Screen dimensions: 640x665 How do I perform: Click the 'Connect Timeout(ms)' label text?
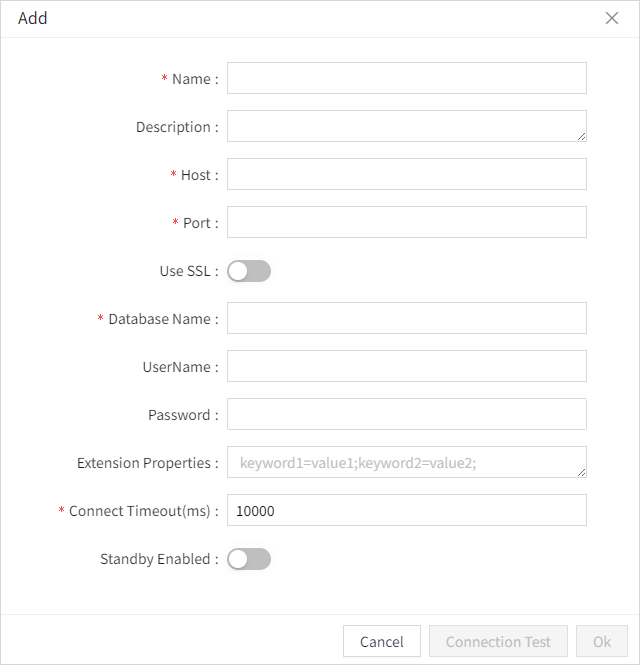tap(139, 511)
